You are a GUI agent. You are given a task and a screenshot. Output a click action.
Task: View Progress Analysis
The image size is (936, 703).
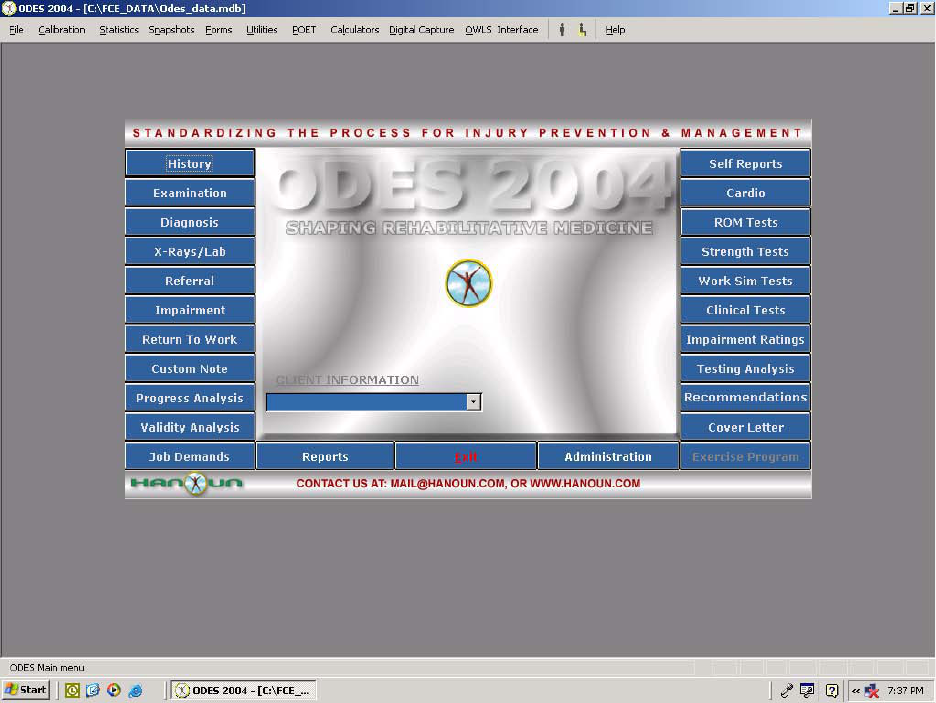tap(190, 397)
